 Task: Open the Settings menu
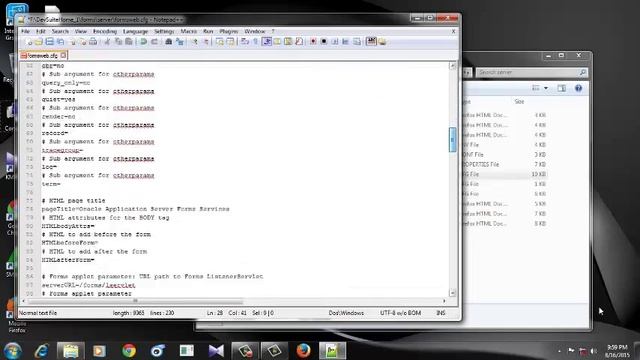pos(164,31)
